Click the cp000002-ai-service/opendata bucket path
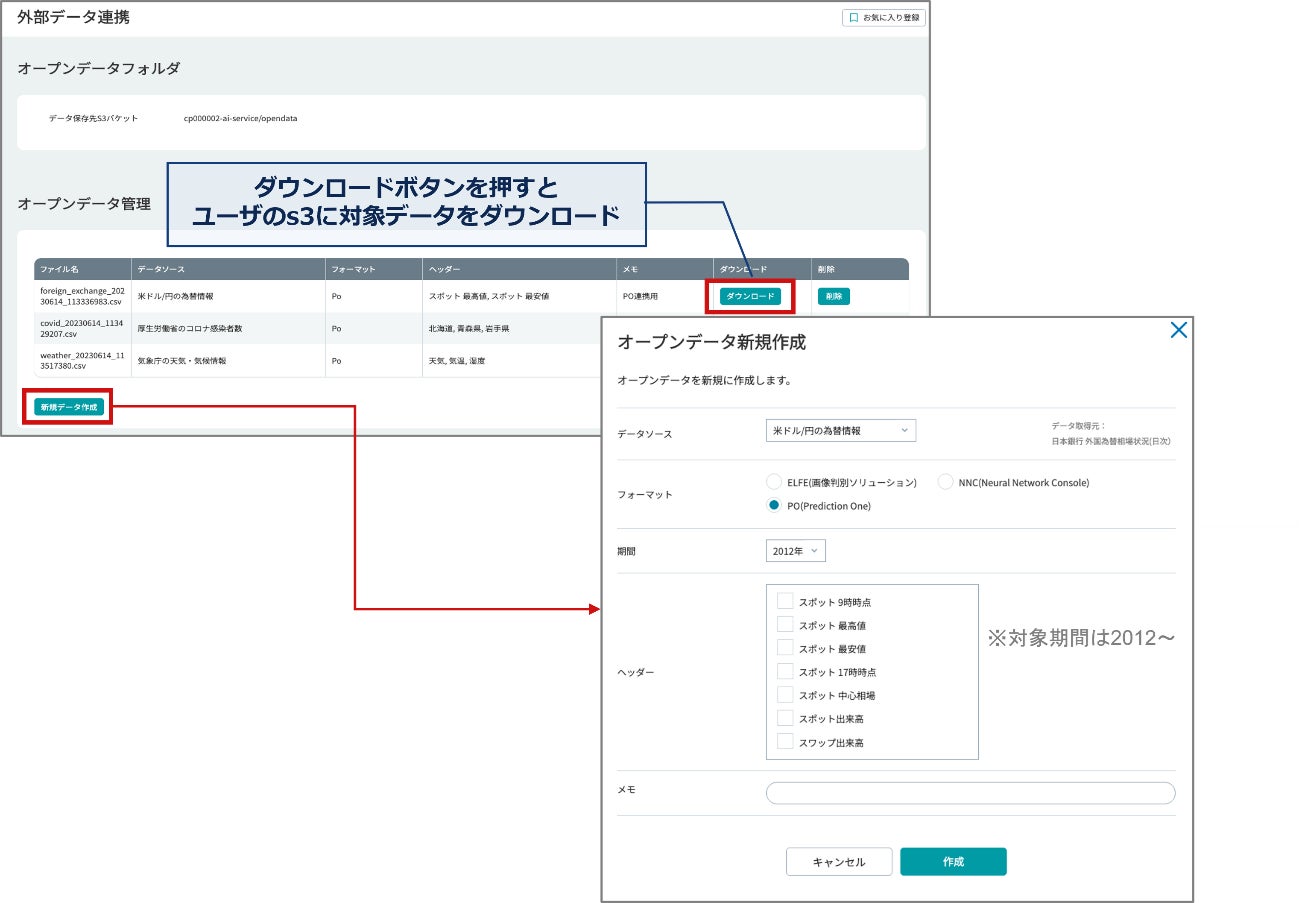This screenshot has height=903, width=1299. 241,118
